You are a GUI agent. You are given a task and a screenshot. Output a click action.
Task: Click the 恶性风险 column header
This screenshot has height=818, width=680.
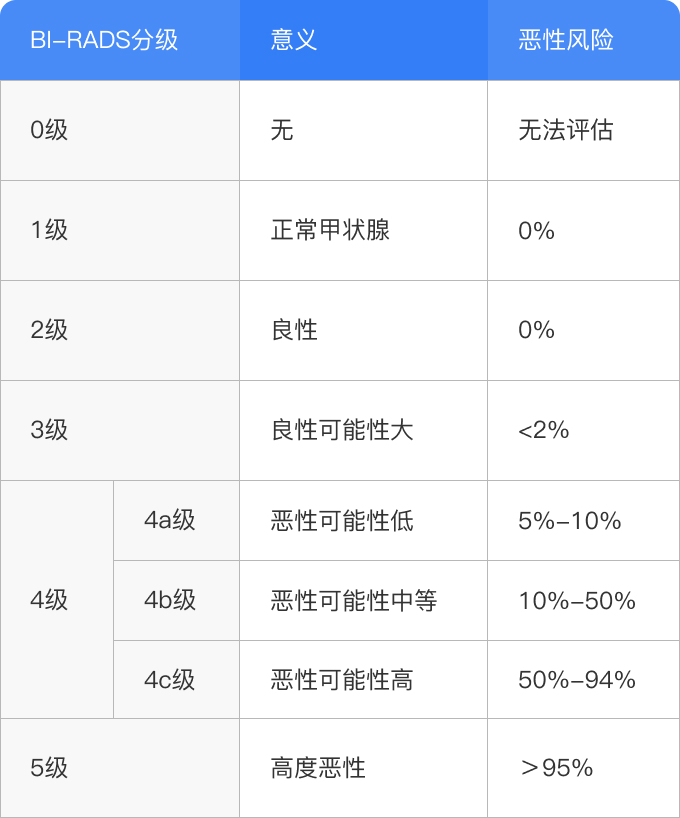pos(566,40)
